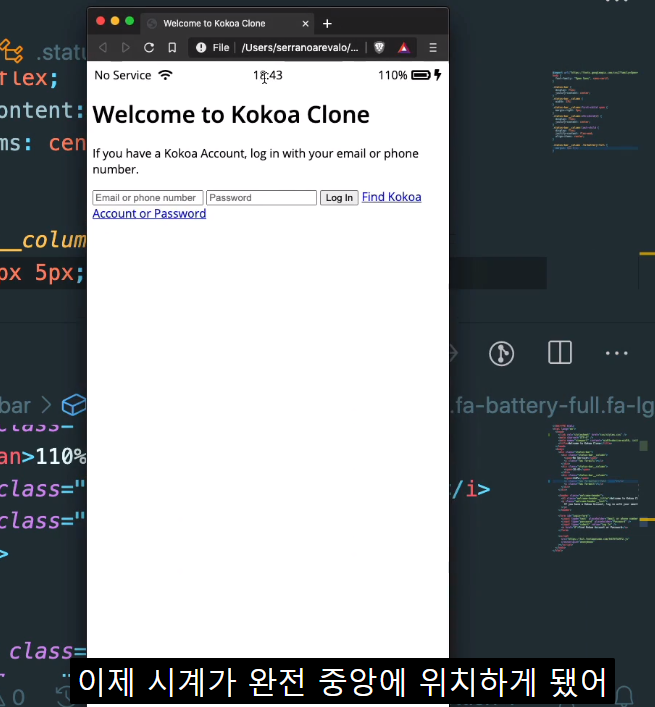Click the battery icon in page status bar
This screenshot has width=655, height=707.
(x=421, y=75)
